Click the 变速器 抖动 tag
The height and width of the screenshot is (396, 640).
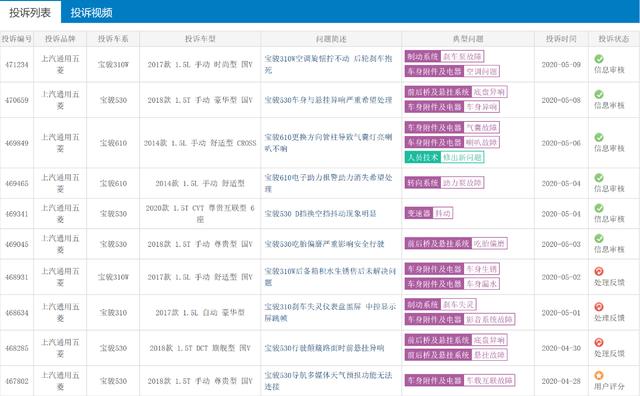(429, 213)
